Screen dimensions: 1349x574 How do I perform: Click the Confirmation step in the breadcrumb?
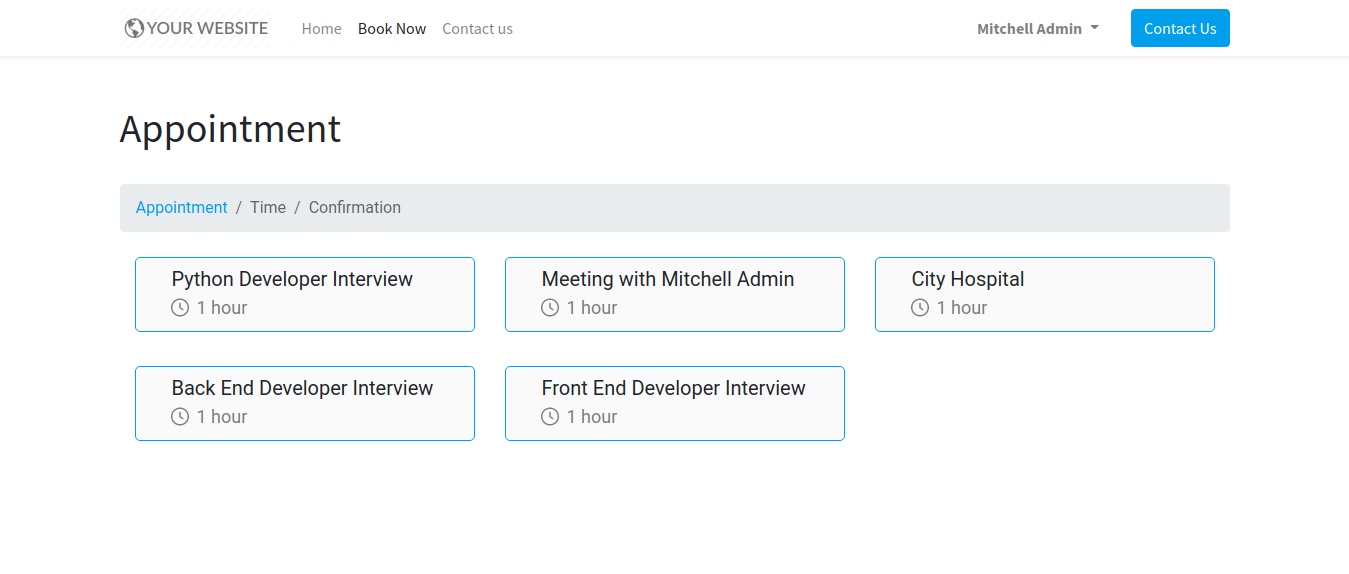354,208
